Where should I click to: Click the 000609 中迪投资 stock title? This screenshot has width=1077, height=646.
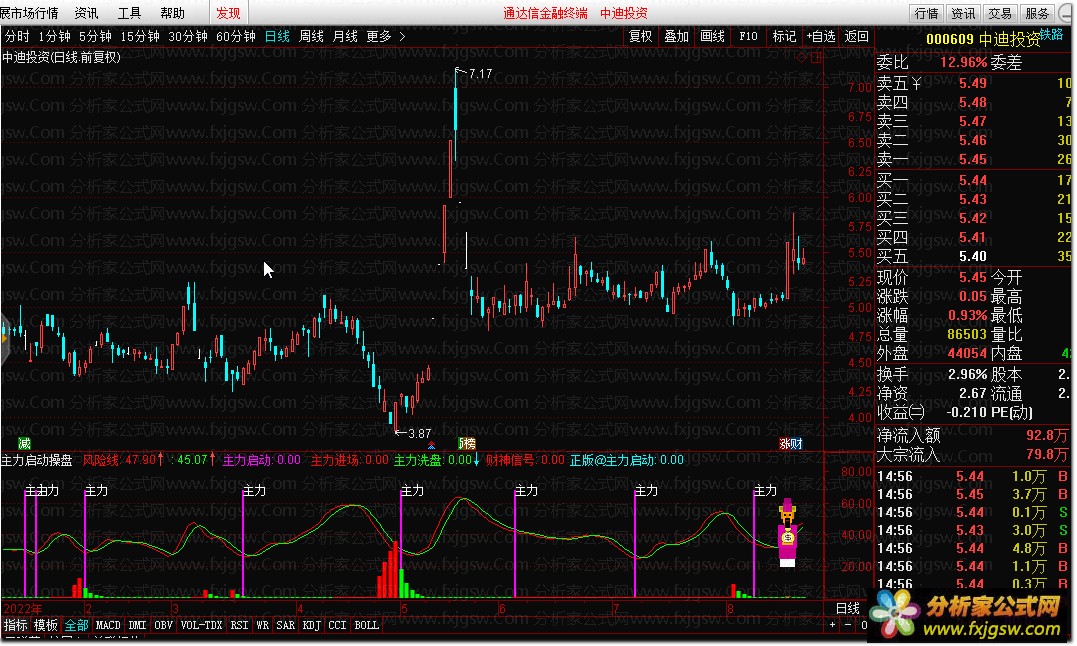[984, 39]
